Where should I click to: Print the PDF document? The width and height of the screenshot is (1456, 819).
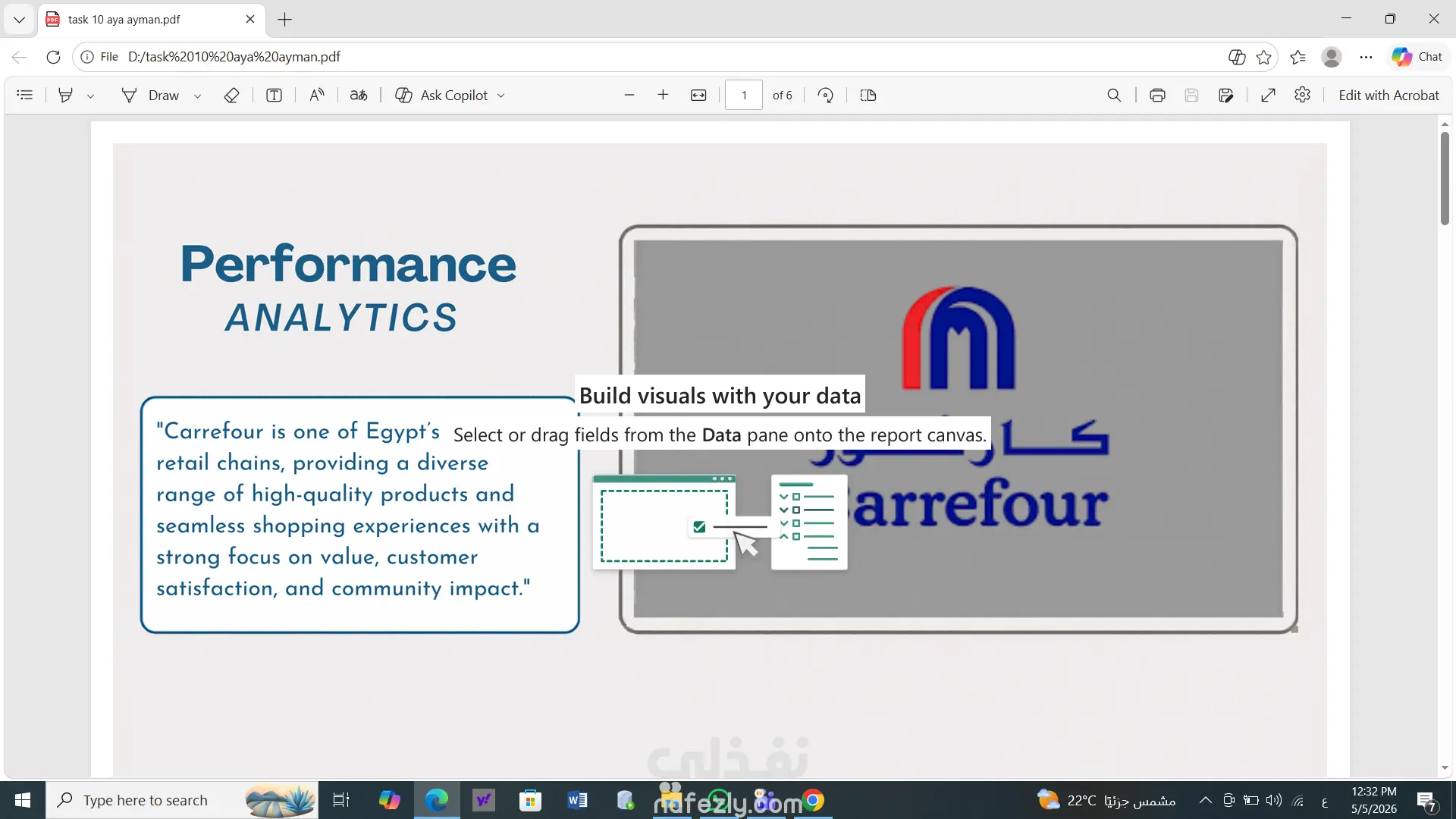(x=1157, y=96)
